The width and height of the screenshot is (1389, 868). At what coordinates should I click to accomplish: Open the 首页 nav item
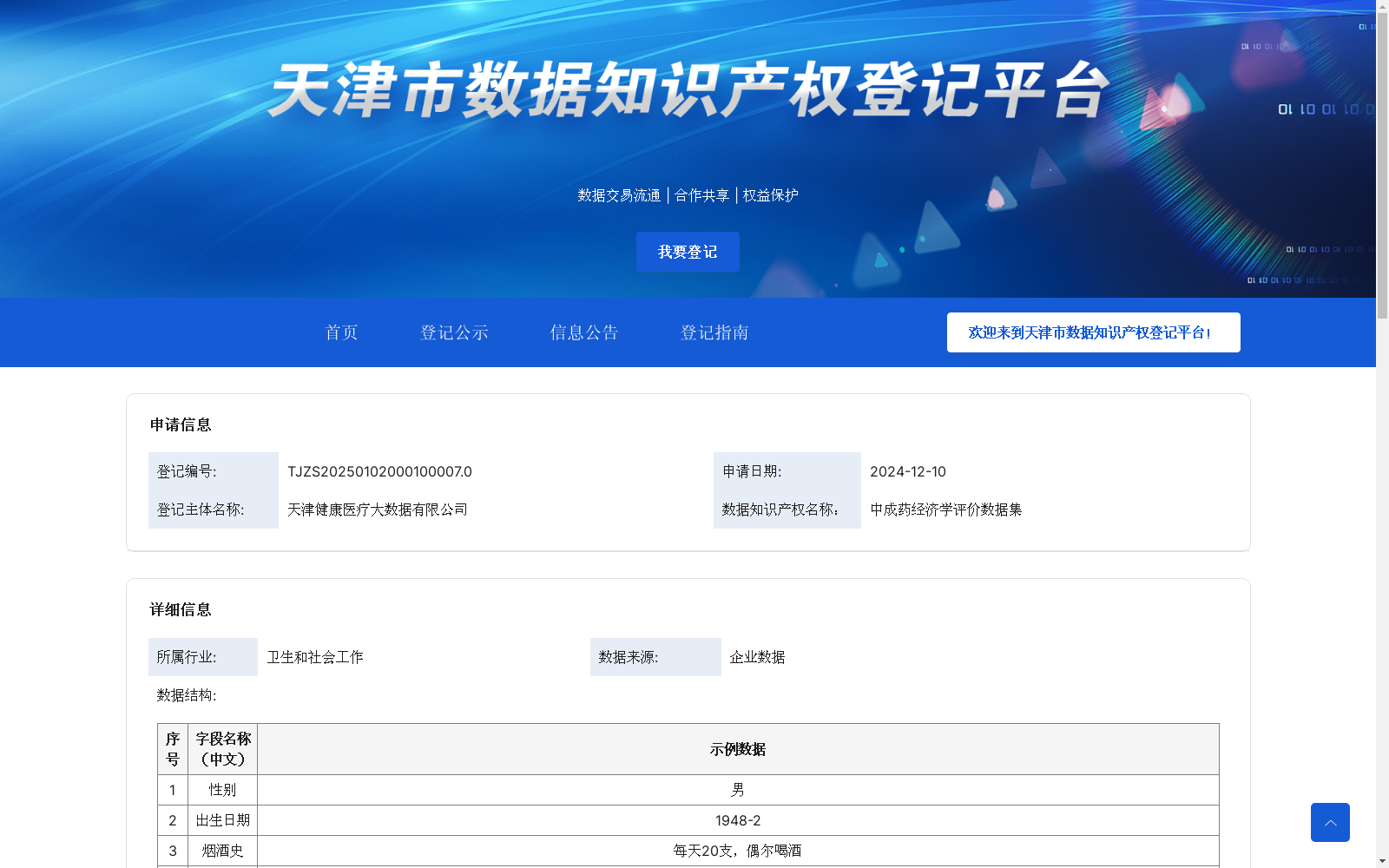(x=341, y=332)
